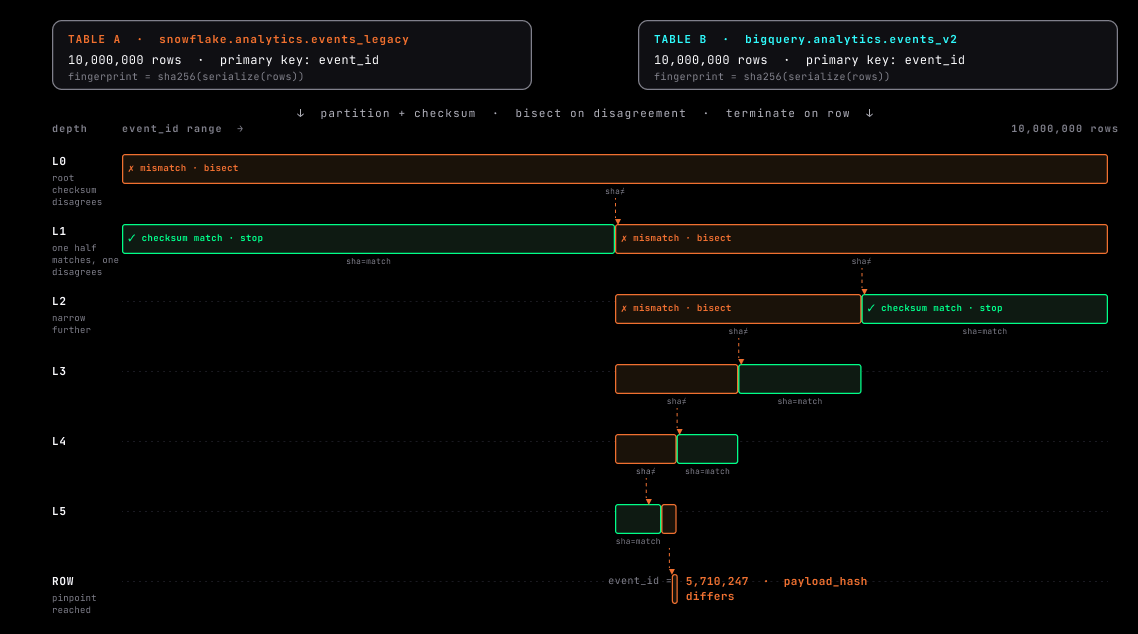This screenshot has width=1138, height=634.
Task: Click the "event_id =" label in ROW line
Action: tap(639, 581)
